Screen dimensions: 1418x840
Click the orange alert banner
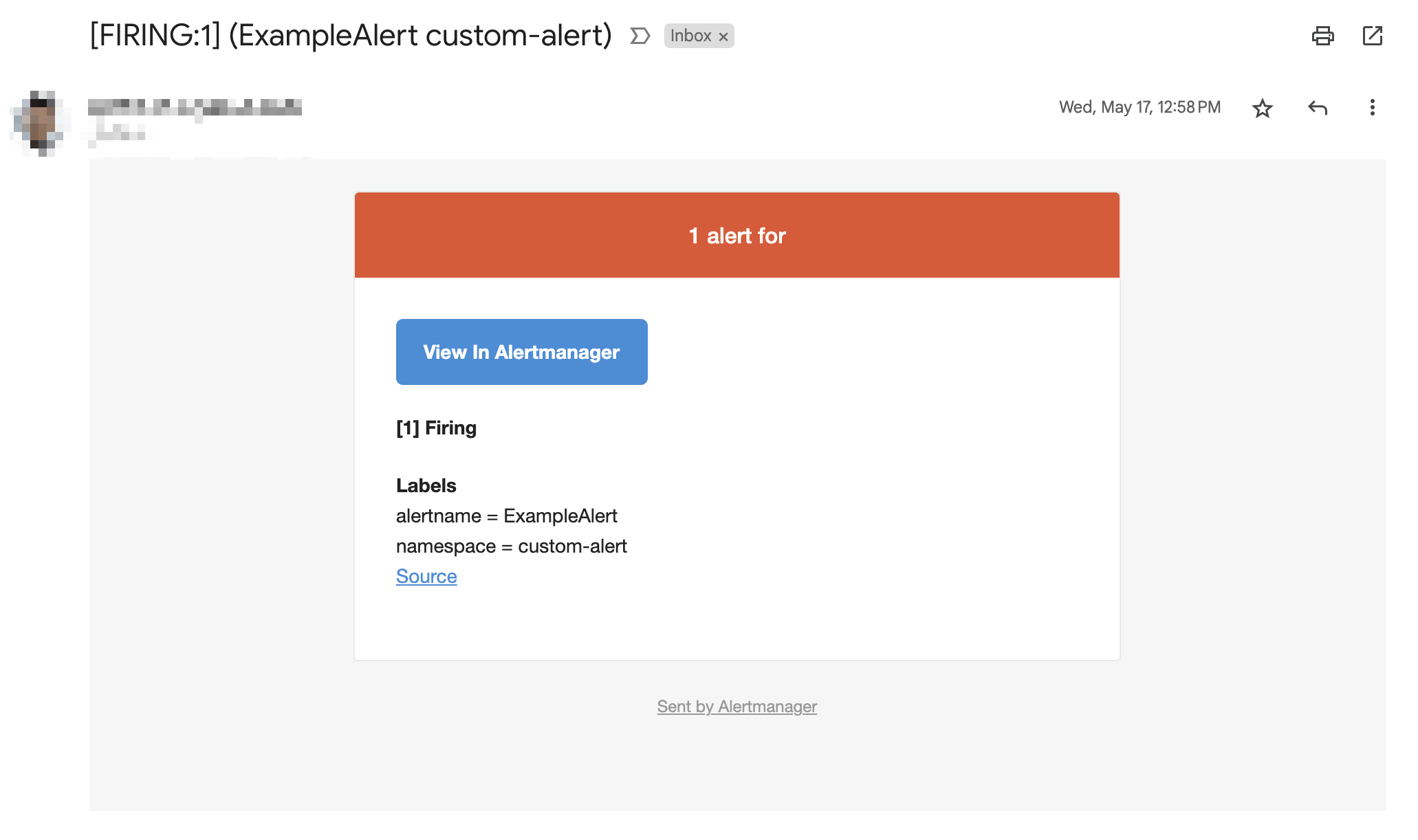pyautogui.click(x=737, y=234)
